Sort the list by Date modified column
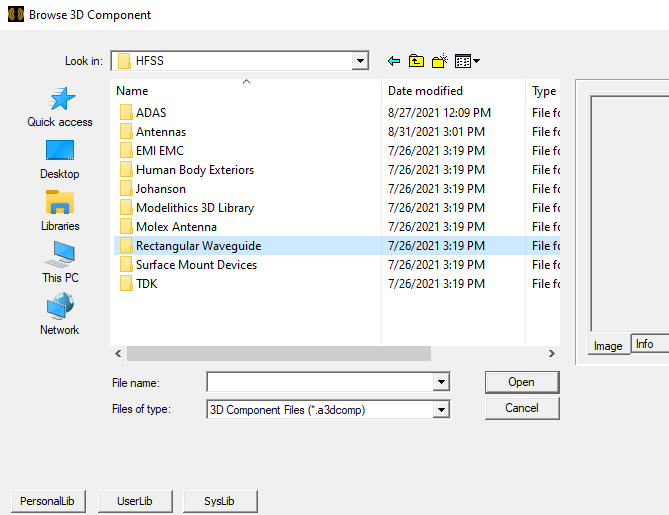 (454, 91)
